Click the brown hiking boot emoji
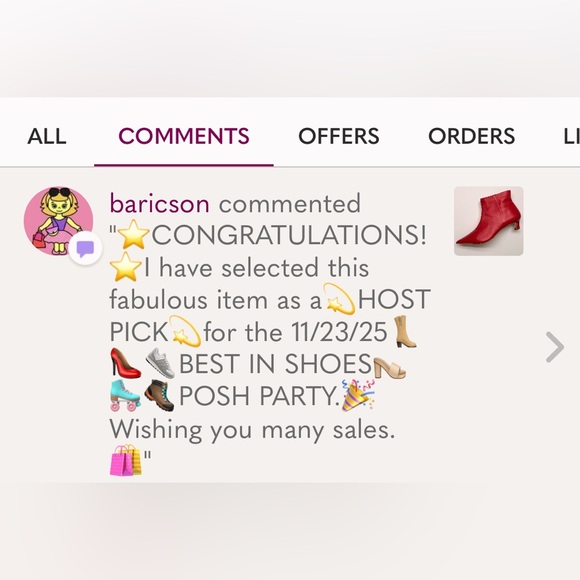Screen dimensions: 580x580 159,395
